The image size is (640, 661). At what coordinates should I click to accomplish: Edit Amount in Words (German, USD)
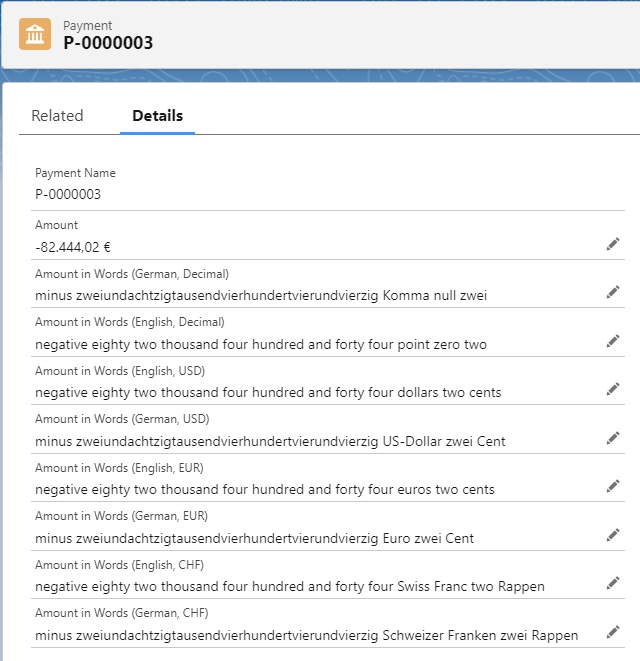tap(613, 438)
